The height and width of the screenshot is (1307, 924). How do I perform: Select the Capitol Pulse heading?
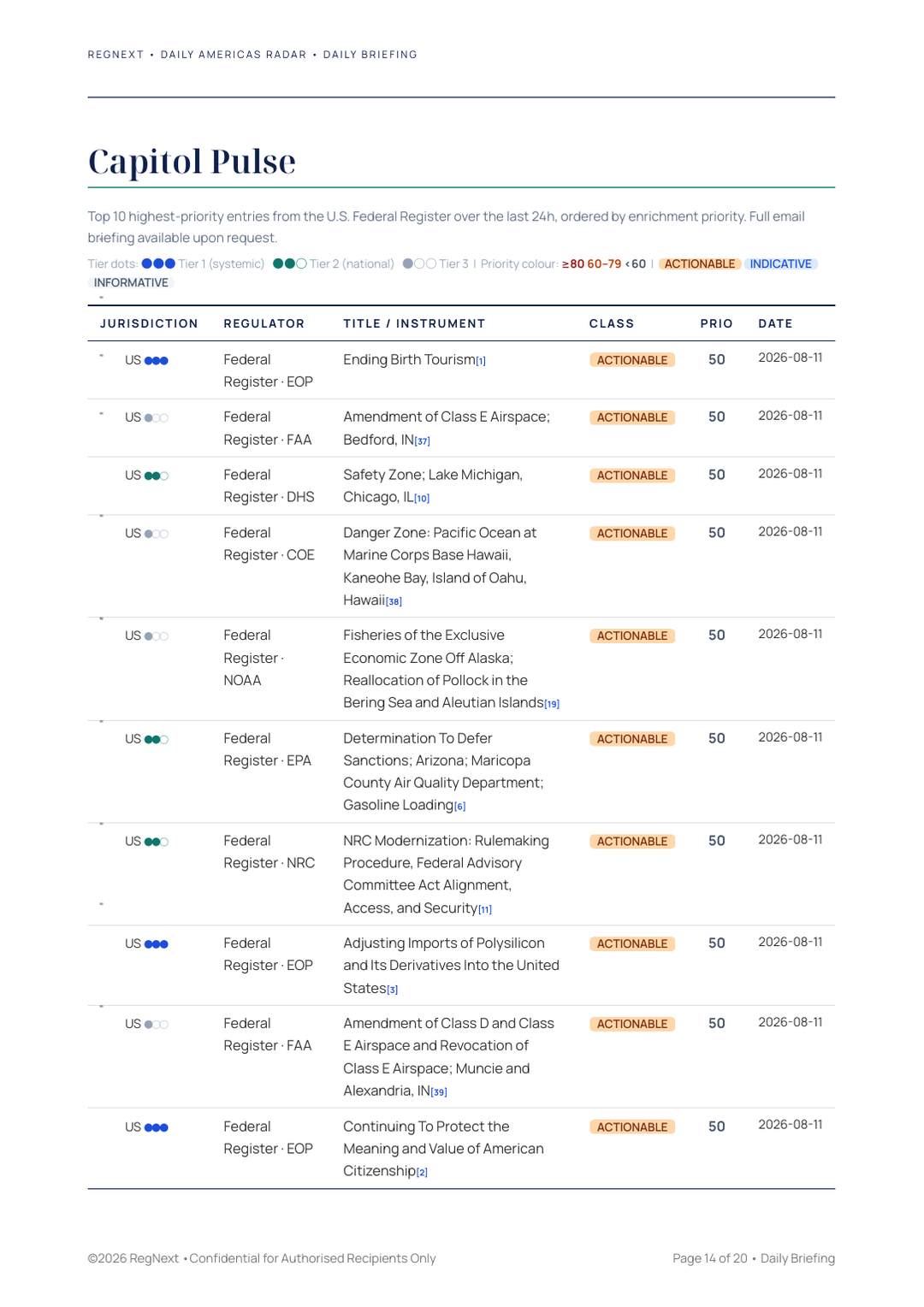tap(192, 162)
